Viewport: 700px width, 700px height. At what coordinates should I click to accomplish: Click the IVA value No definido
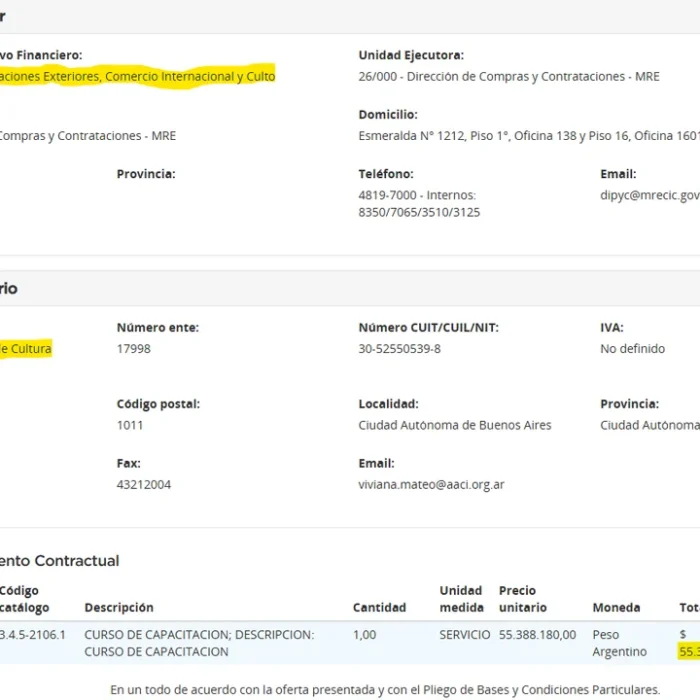coord(632,349)
